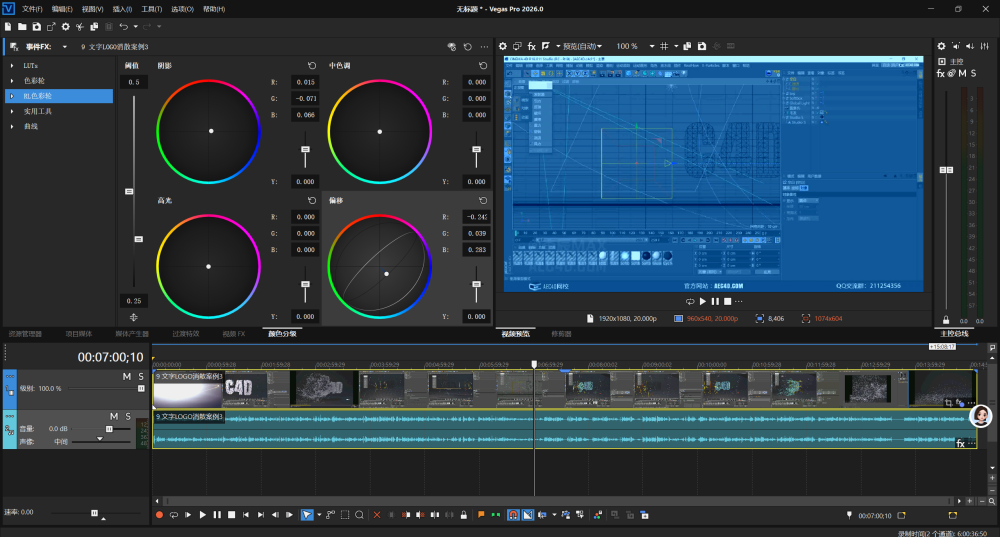Image resolution: width=1000 pixels, height=537 pixels.
Task: Solo the audio track
Action: 128,416
